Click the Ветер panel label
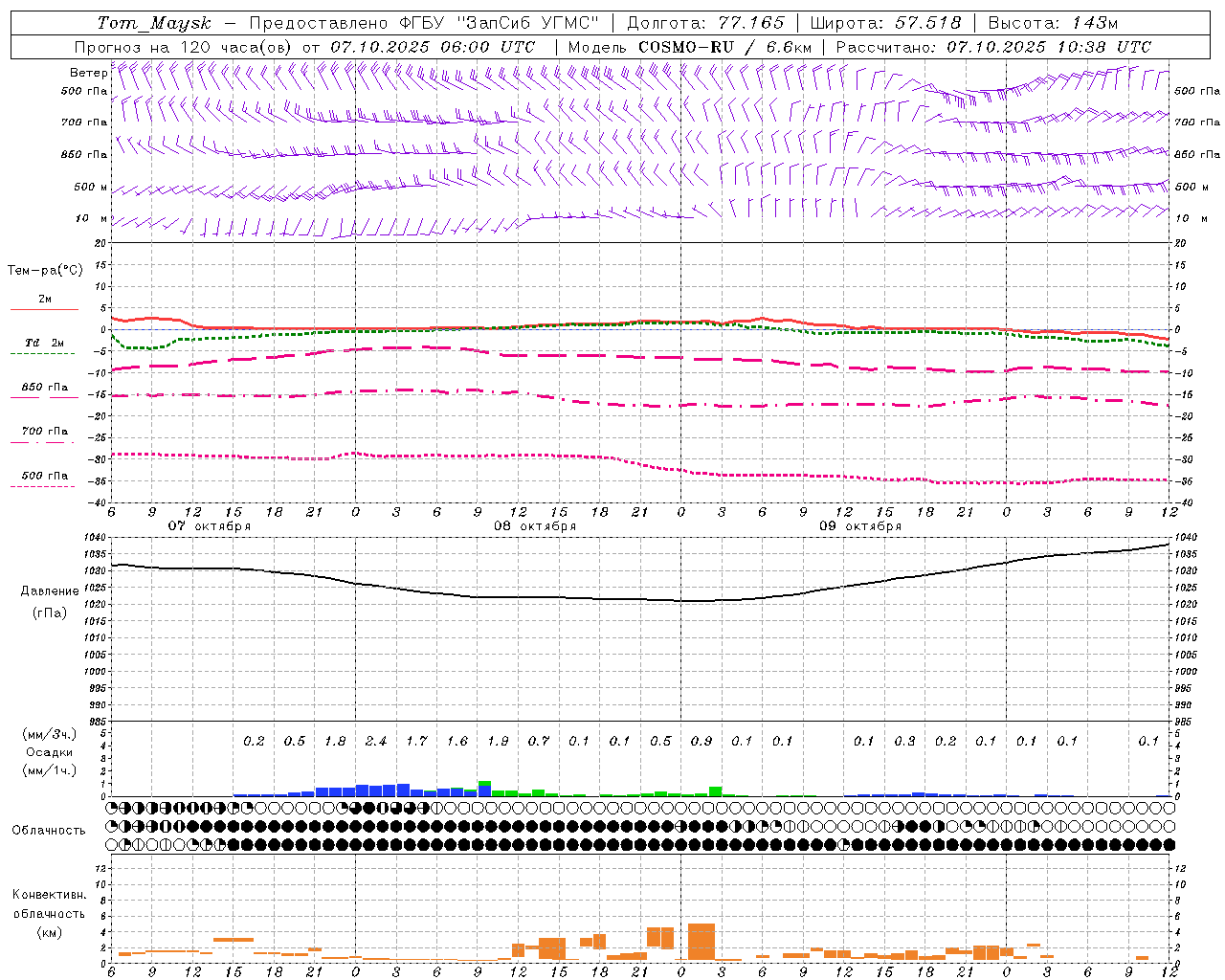This screenshot has width=1225, height=980. 89,73
